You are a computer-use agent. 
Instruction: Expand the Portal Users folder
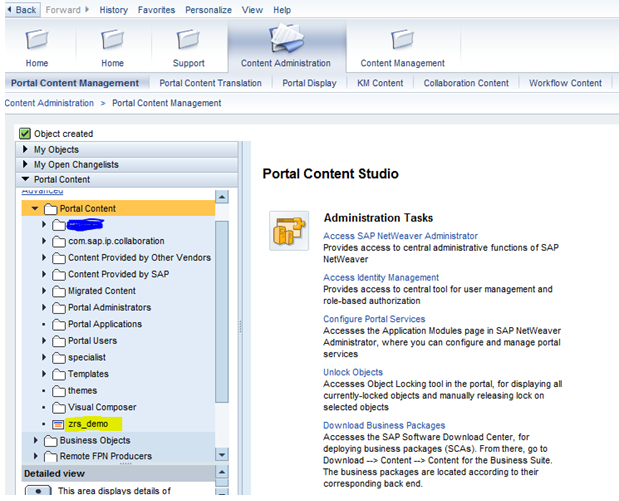tap(44, 340)
